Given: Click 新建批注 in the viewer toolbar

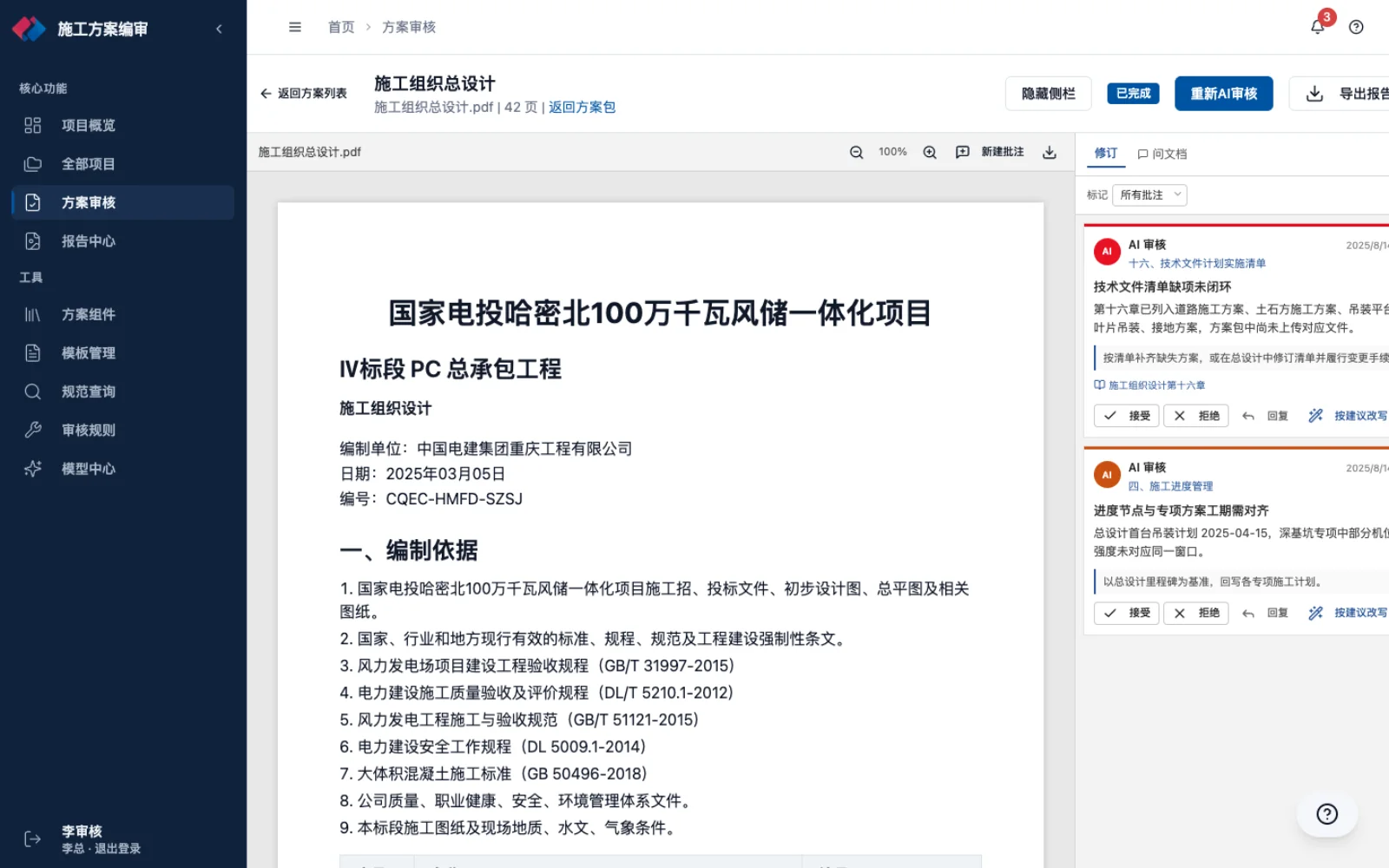Looking at the screenshot, I should pos(990,152).
